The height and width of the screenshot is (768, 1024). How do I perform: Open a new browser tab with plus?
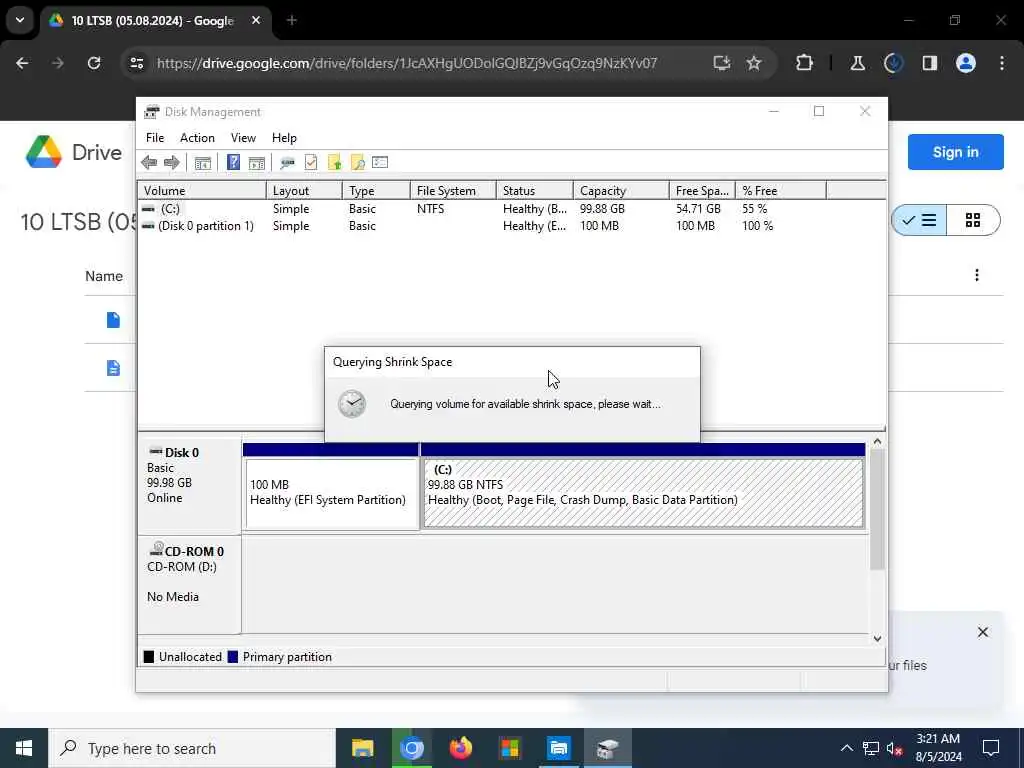(x=292, y=20)
